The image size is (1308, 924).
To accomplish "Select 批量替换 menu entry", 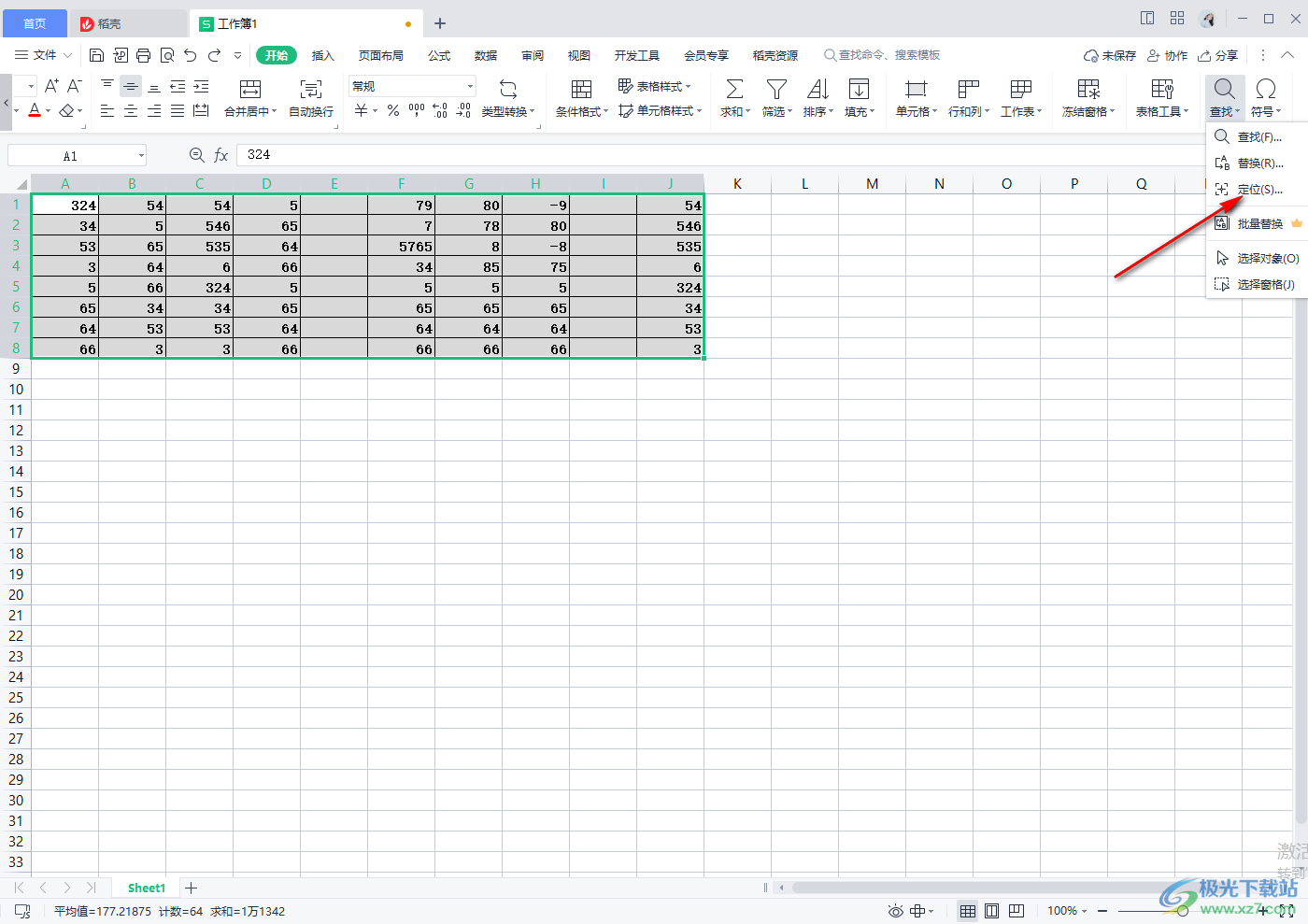I will [x=1257, y=224].
